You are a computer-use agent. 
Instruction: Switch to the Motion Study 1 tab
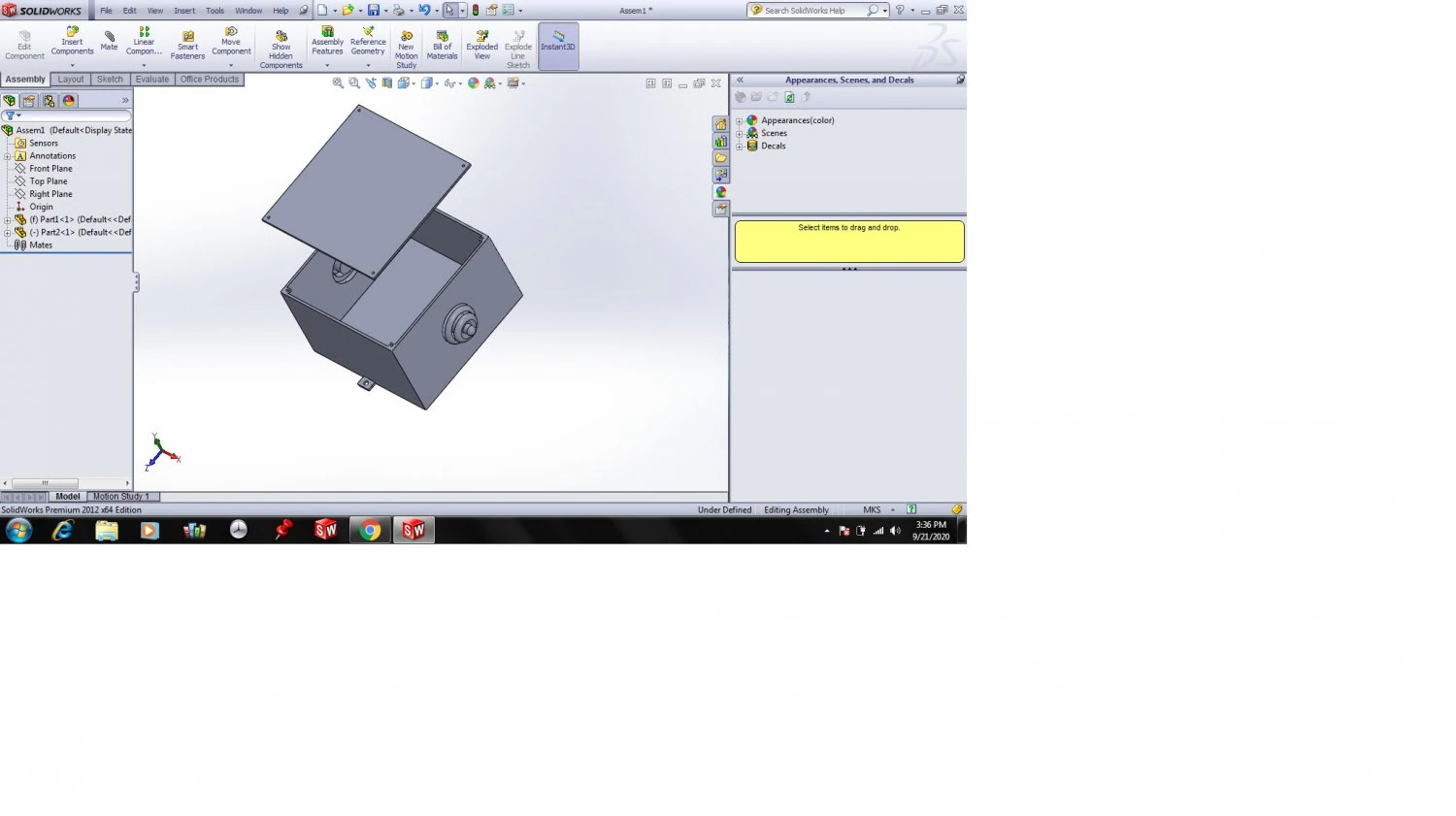coord(121,497)
